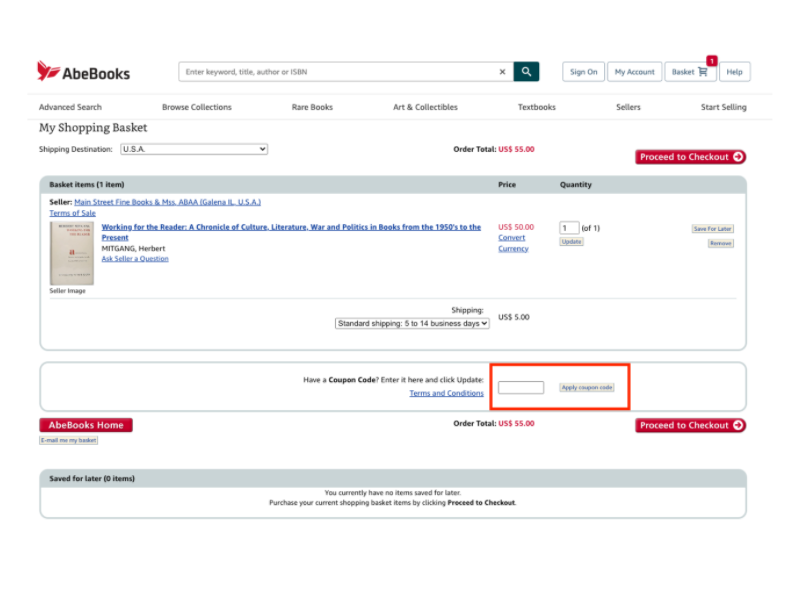Click AbeBooks Home button

(86, 425)
